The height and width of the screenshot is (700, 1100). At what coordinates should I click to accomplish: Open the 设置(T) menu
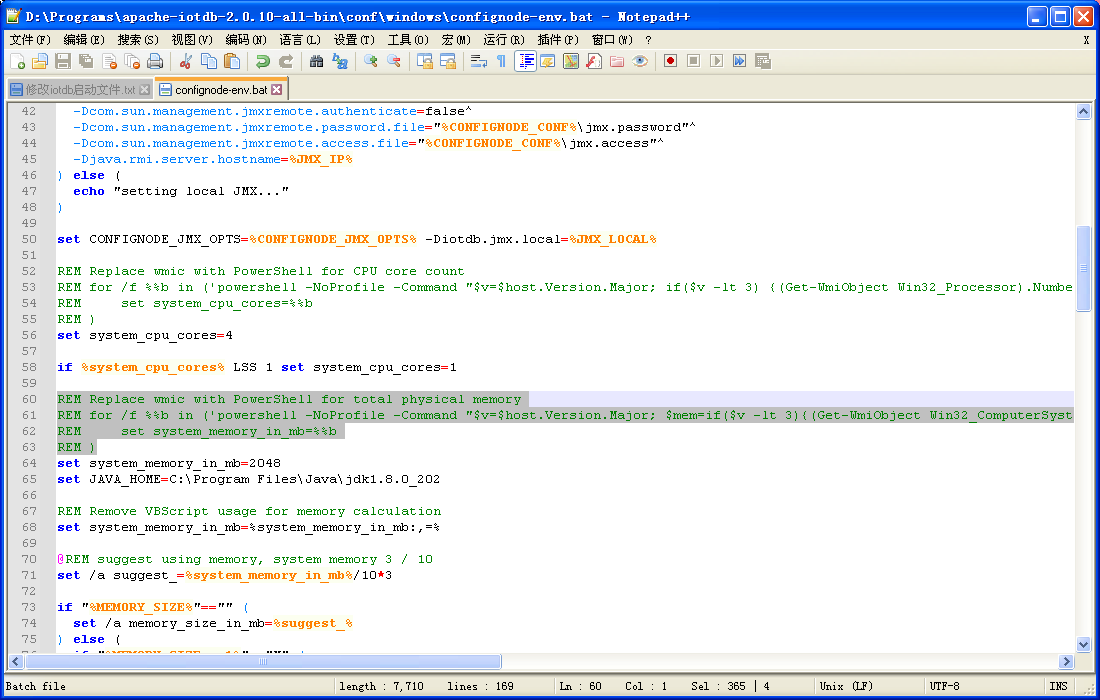(354, 40)
